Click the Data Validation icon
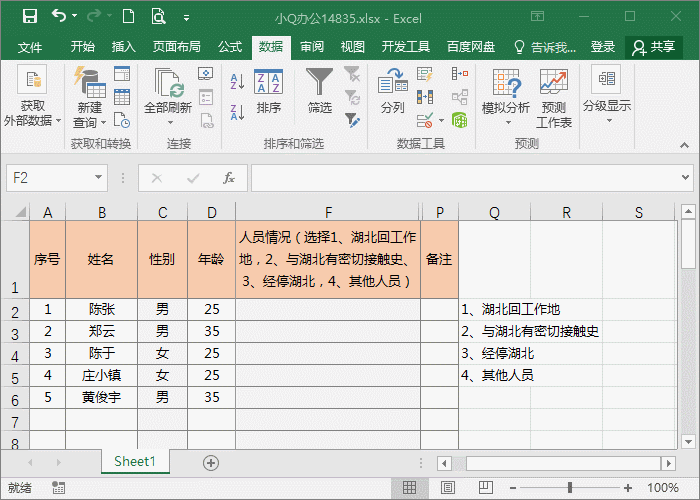 point(425,120)
